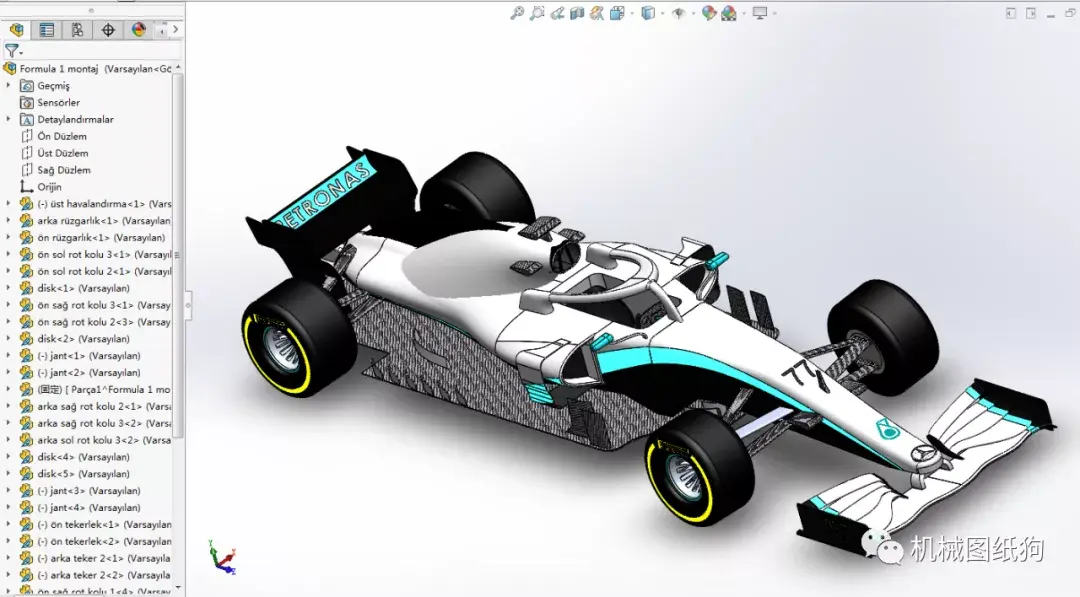Select (-) ön tekerlek<1> component
The image size is (1080, 597).
(95, 524)
